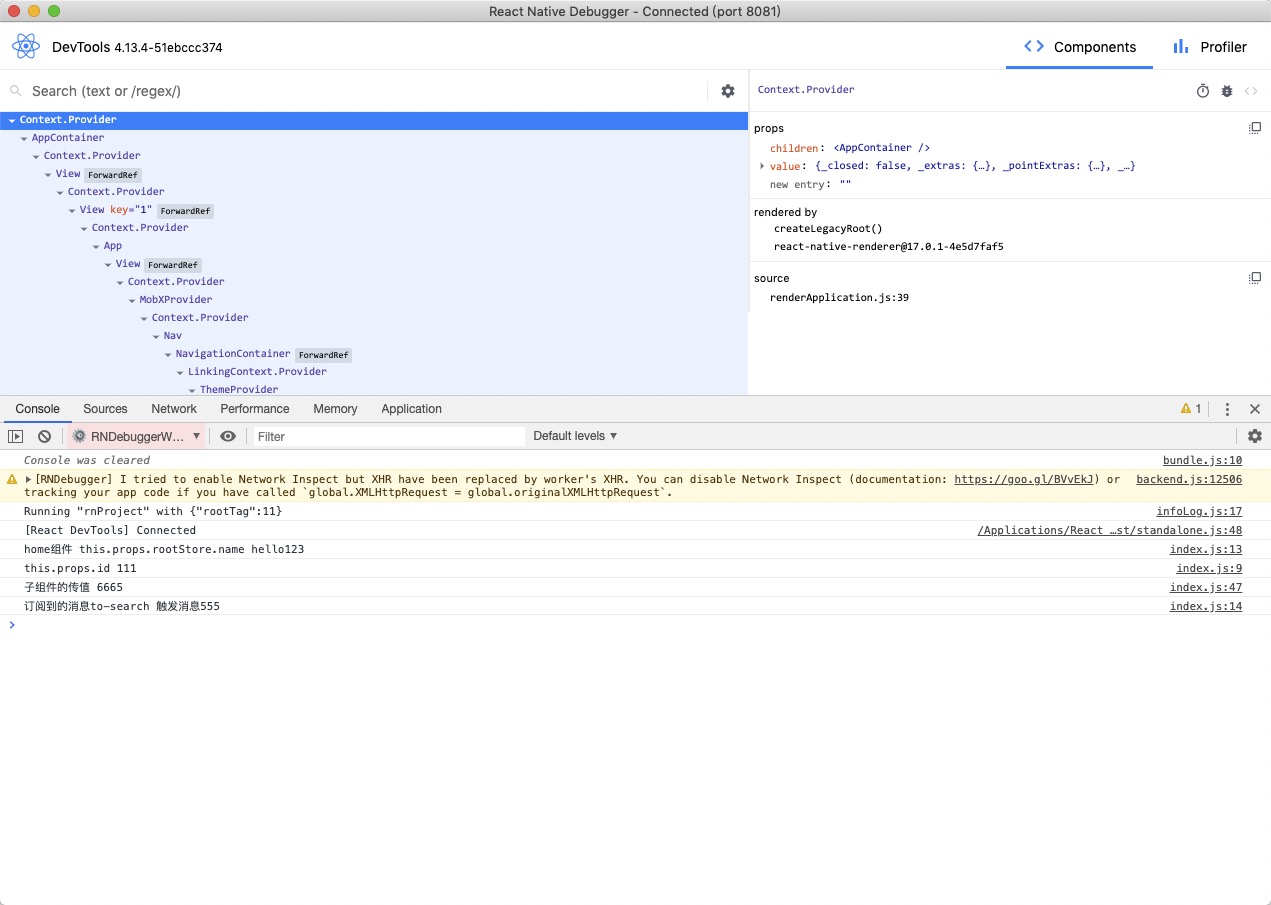Open console settings gear icon
This screenshot has width=1271, height=905.
(1255, 436)
